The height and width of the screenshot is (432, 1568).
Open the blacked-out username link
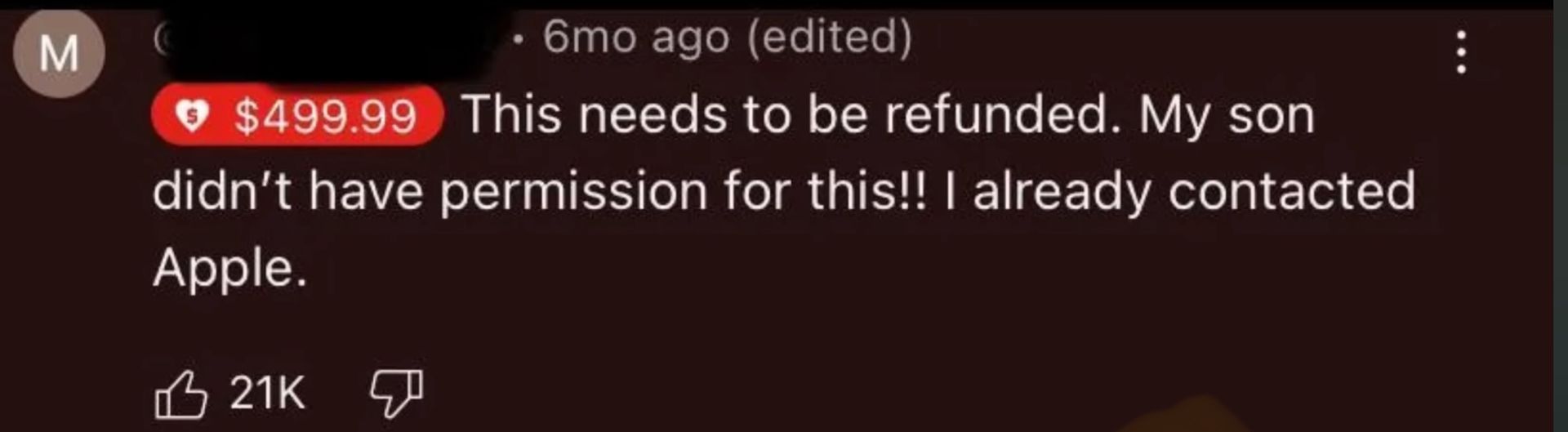[328, 38]
